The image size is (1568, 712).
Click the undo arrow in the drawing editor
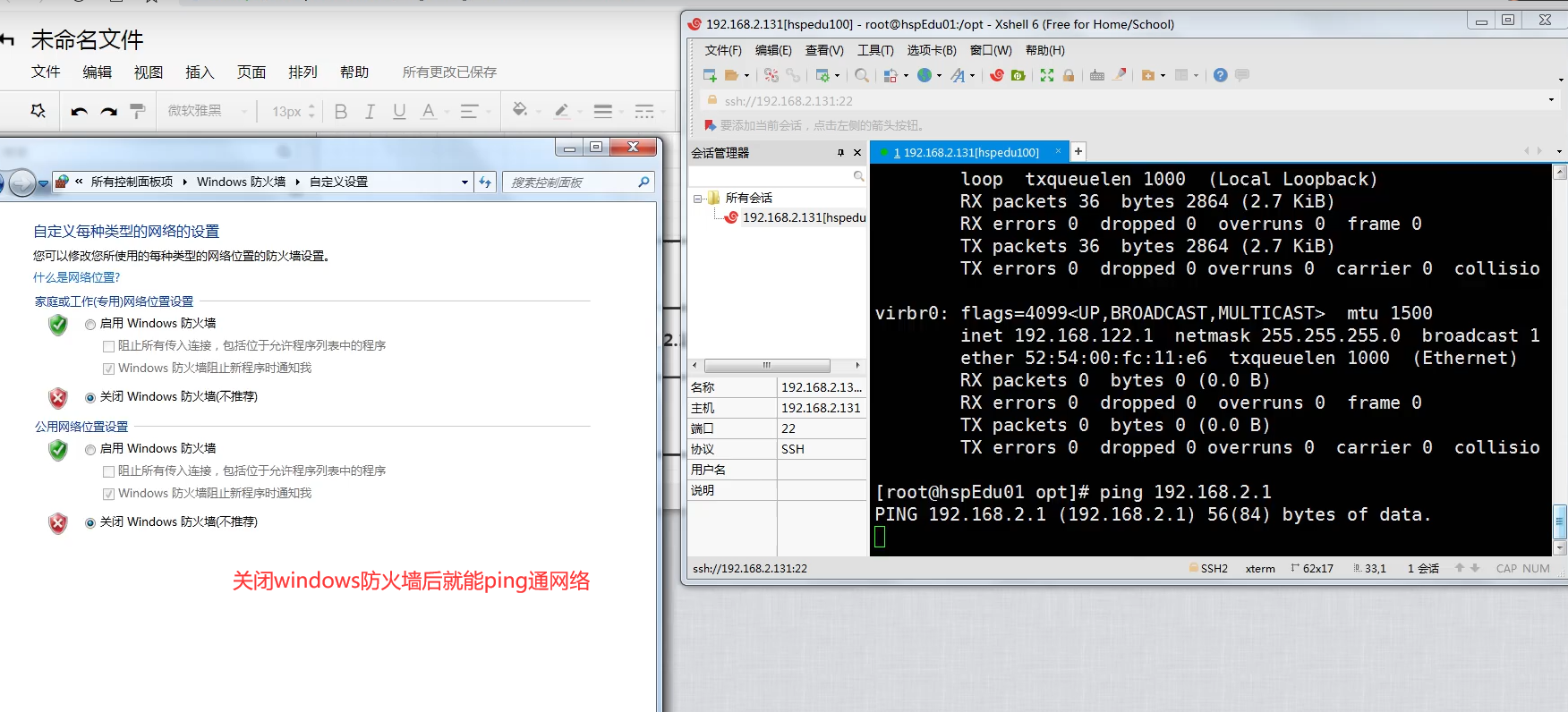point(80,111)
